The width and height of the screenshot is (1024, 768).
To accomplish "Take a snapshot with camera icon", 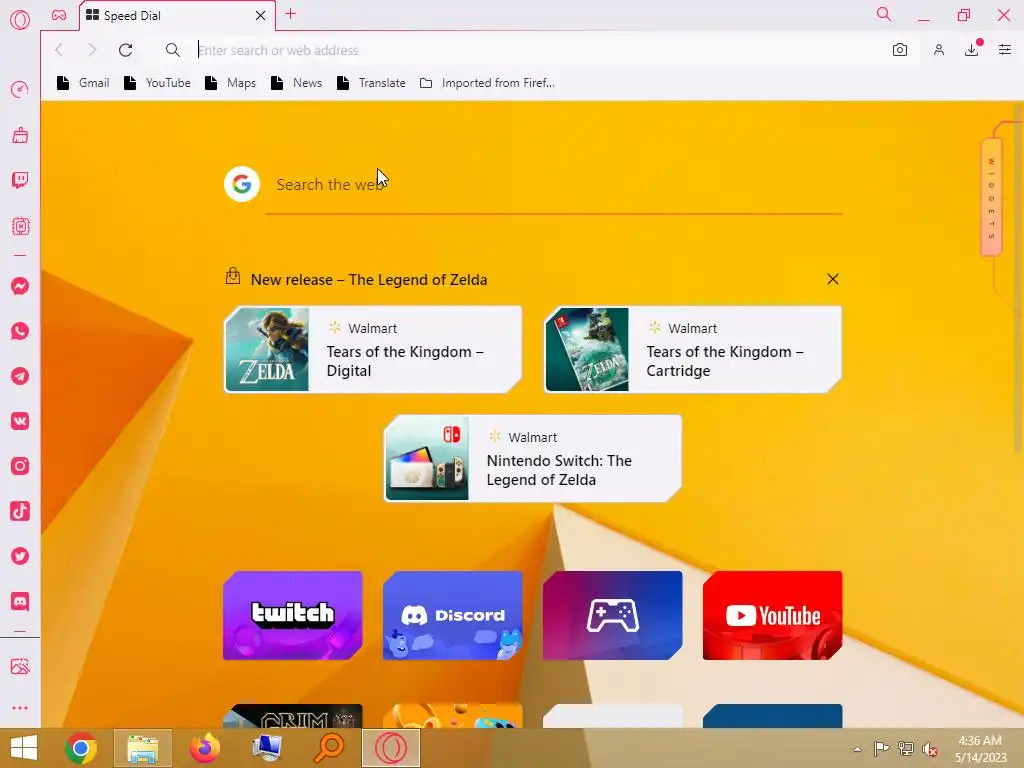I will [x=900, y=50].
